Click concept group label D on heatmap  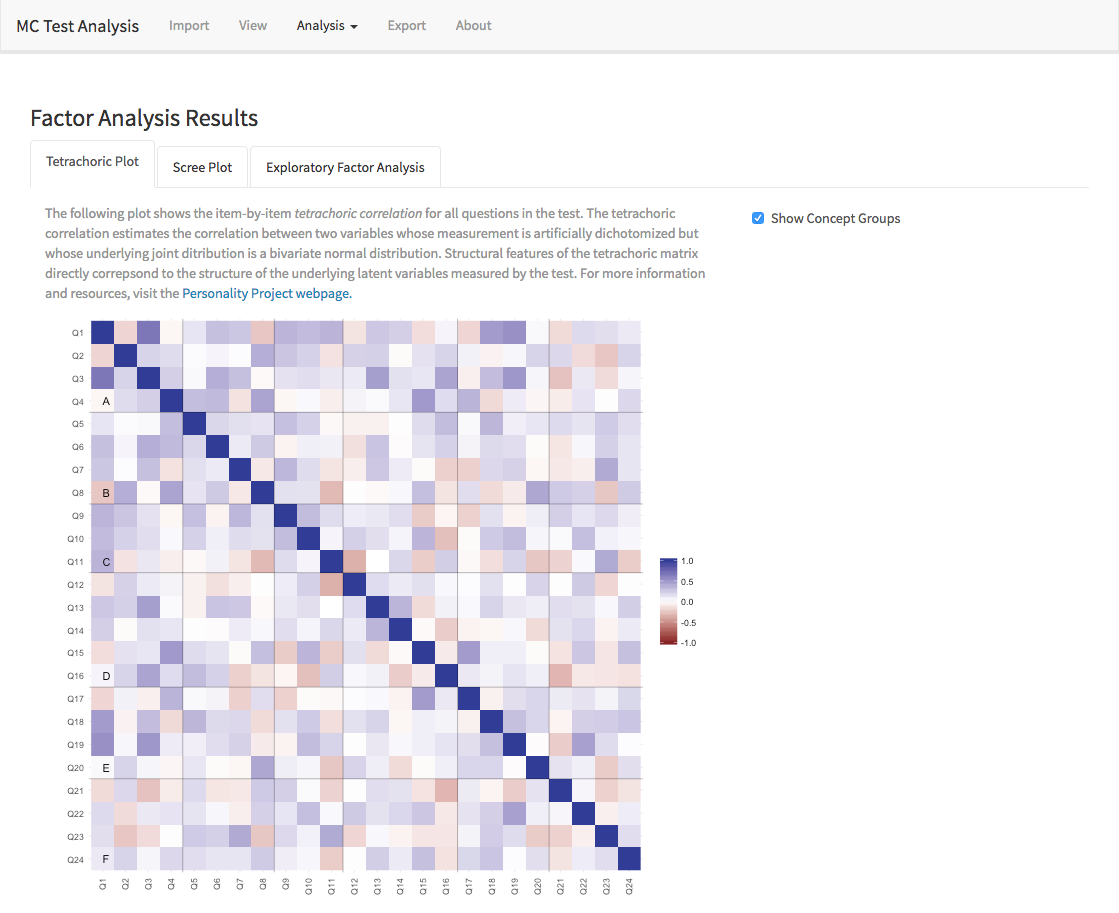pyautogui.click(x=106, y=676)
